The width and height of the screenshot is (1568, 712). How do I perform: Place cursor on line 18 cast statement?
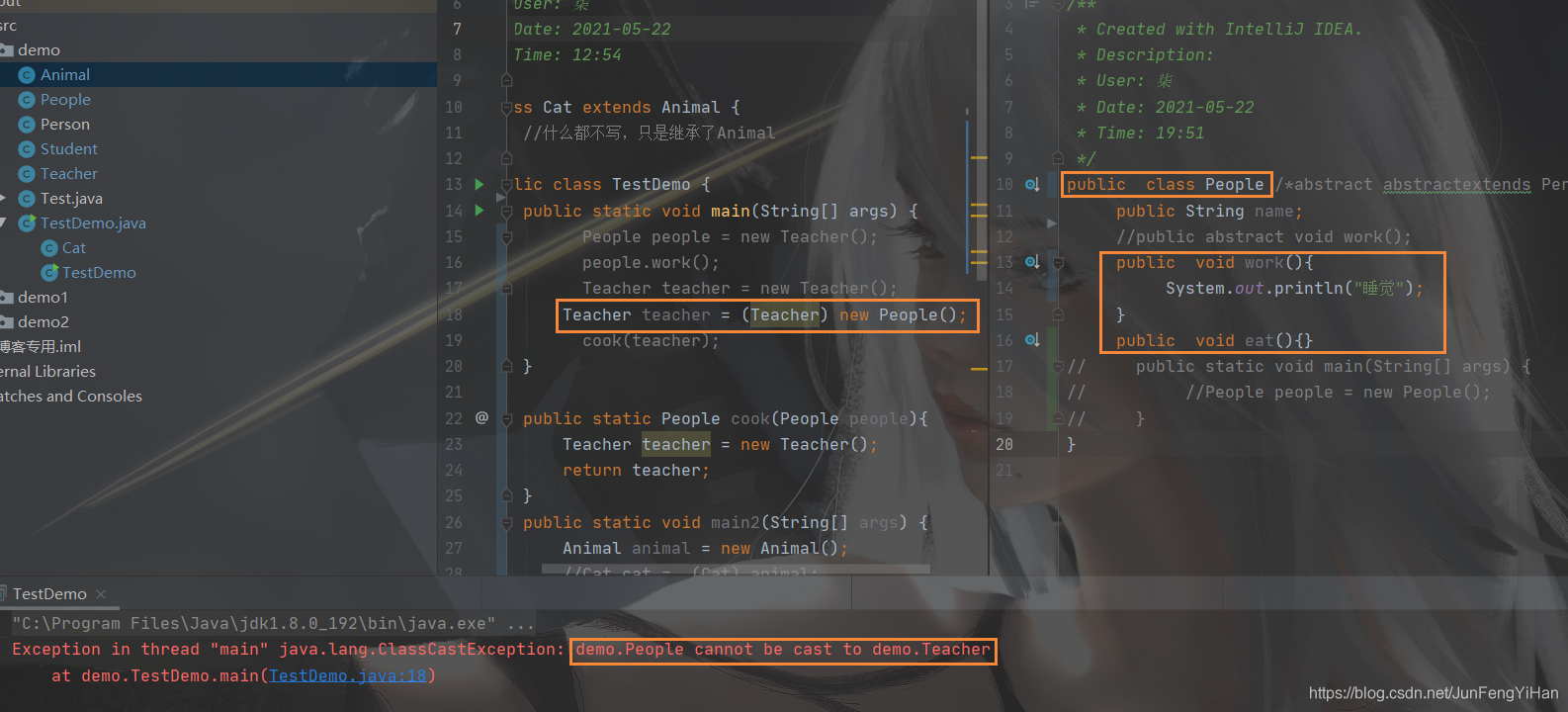(x=765, y=315)
